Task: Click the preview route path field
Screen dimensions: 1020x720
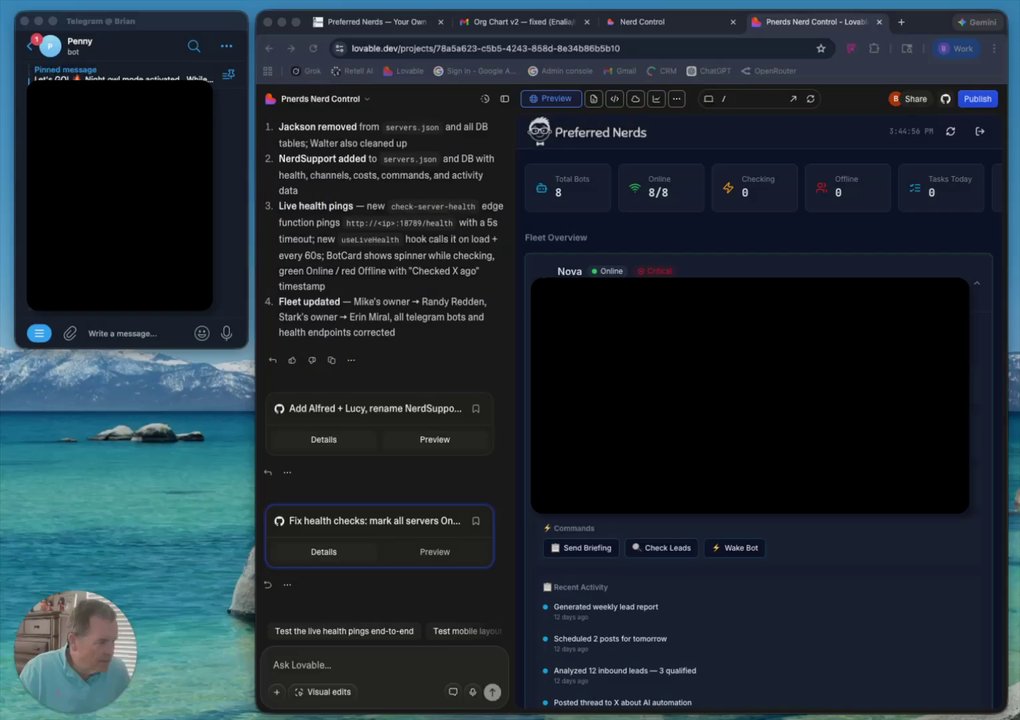Action: coord(751,99)
